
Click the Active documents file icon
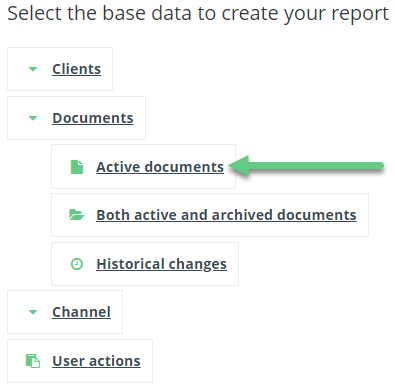77,167
